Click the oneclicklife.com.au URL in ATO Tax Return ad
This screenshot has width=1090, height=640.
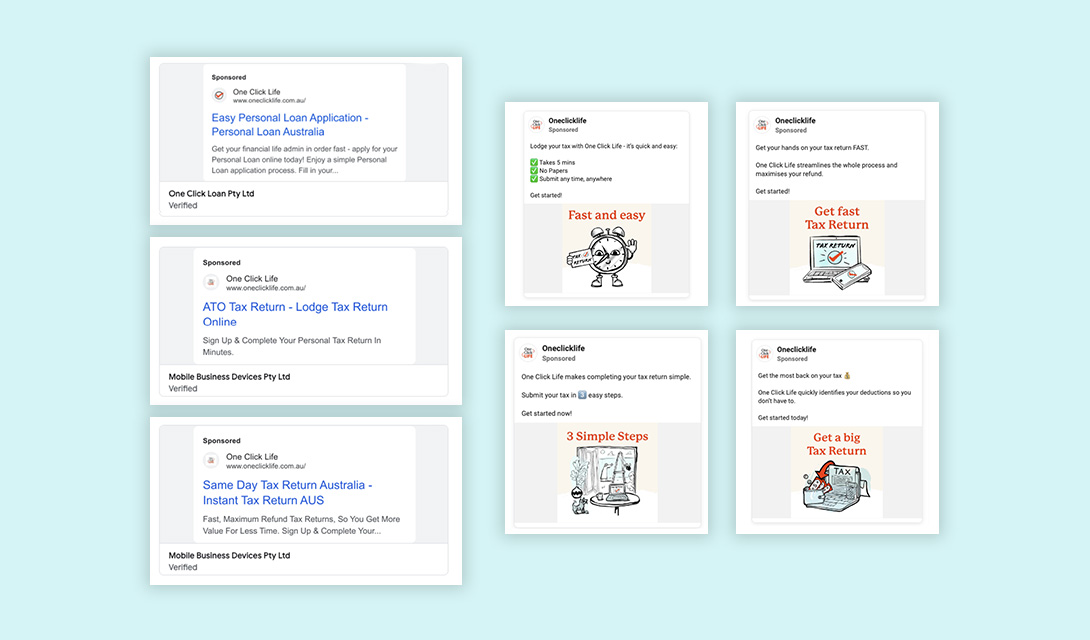coord(266,288)
